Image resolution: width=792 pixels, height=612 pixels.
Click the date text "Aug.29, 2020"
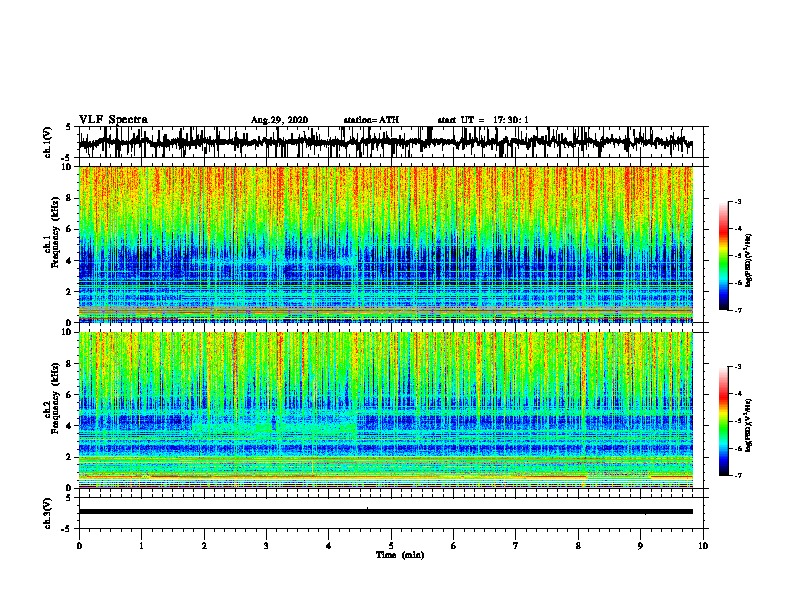click(x=279, y=120)
